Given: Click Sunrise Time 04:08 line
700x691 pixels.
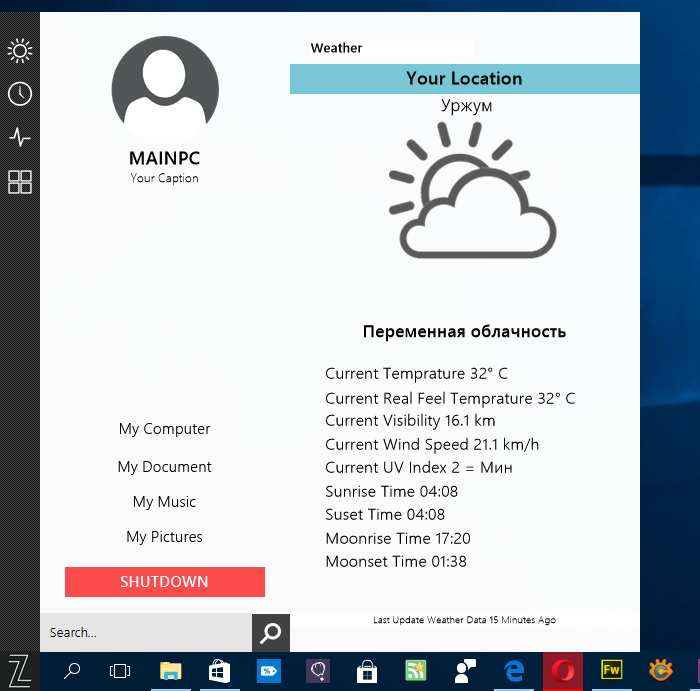Looking at the screenshot, I should [x=392, y=491].
